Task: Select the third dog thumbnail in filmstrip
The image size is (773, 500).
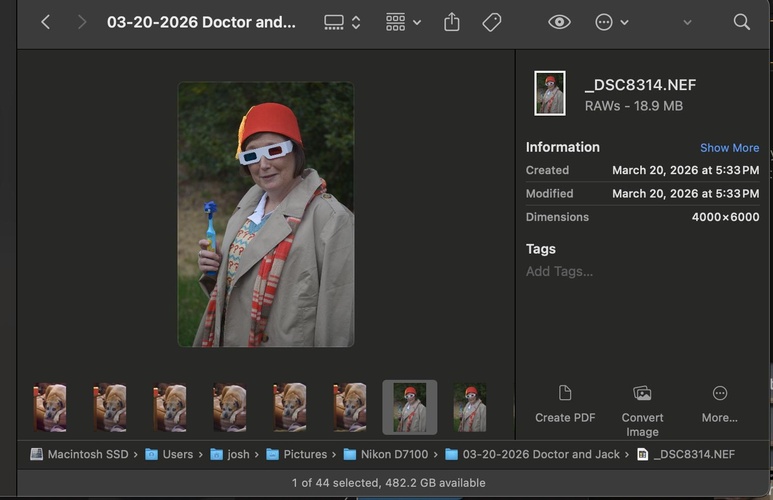Action: click(170, 408)
